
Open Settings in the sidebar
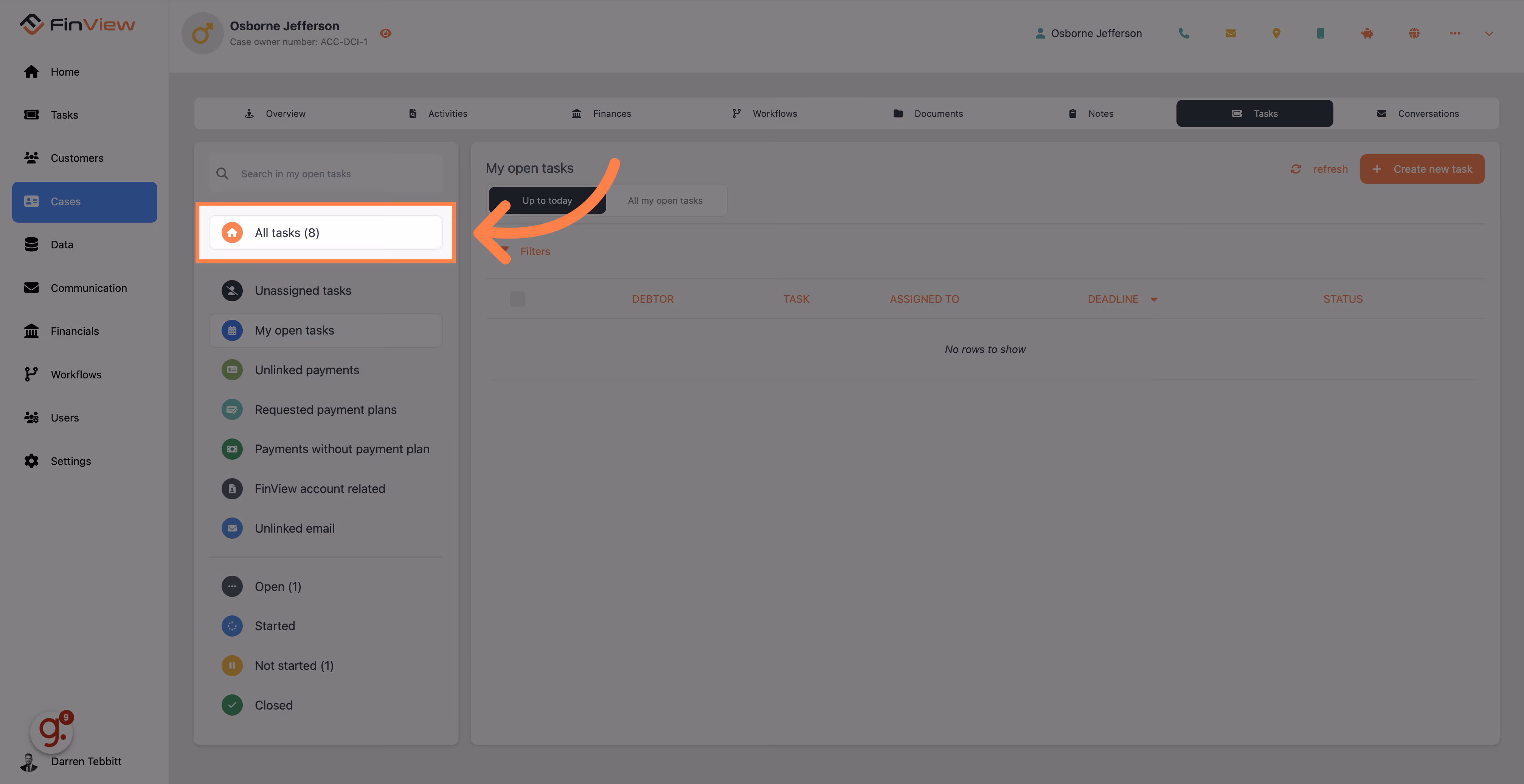[85, 460]
